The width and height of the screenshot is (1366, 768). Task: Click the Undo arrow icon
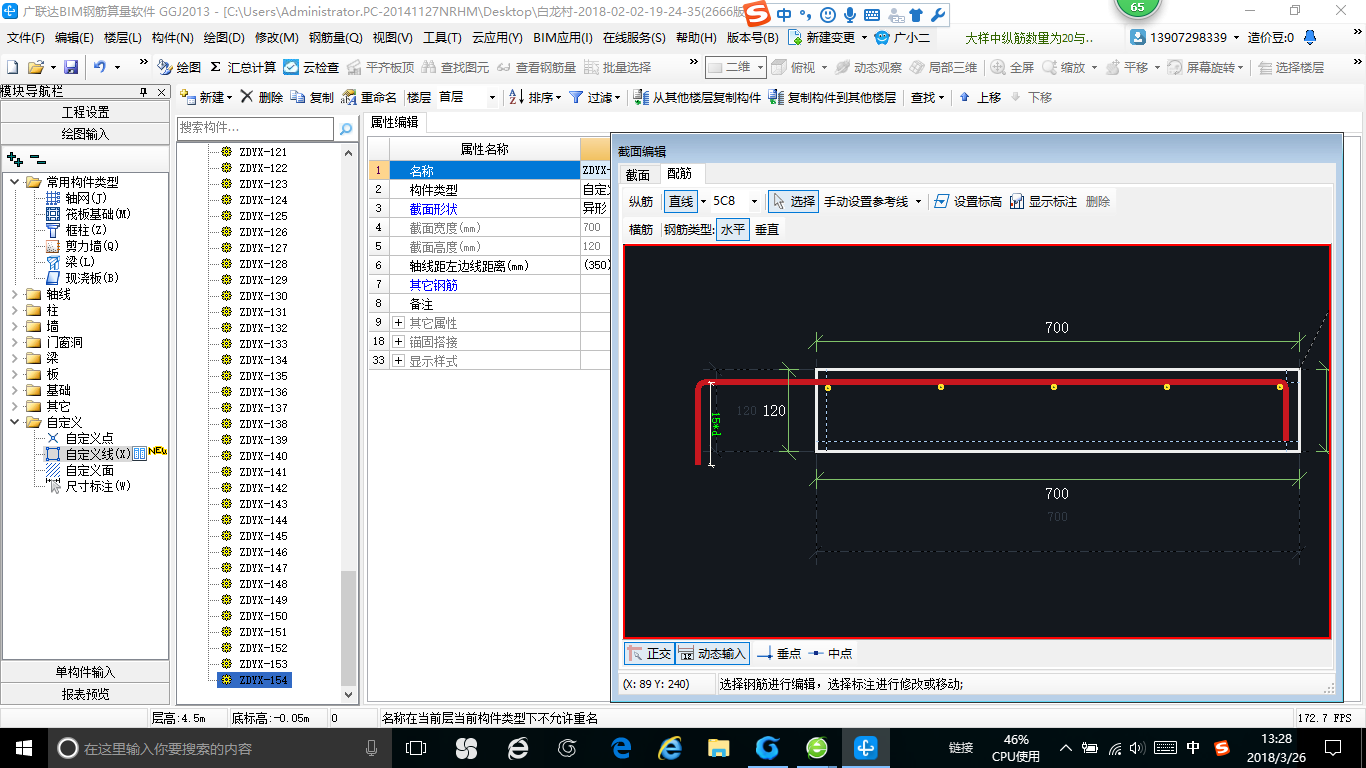(100, 67)
